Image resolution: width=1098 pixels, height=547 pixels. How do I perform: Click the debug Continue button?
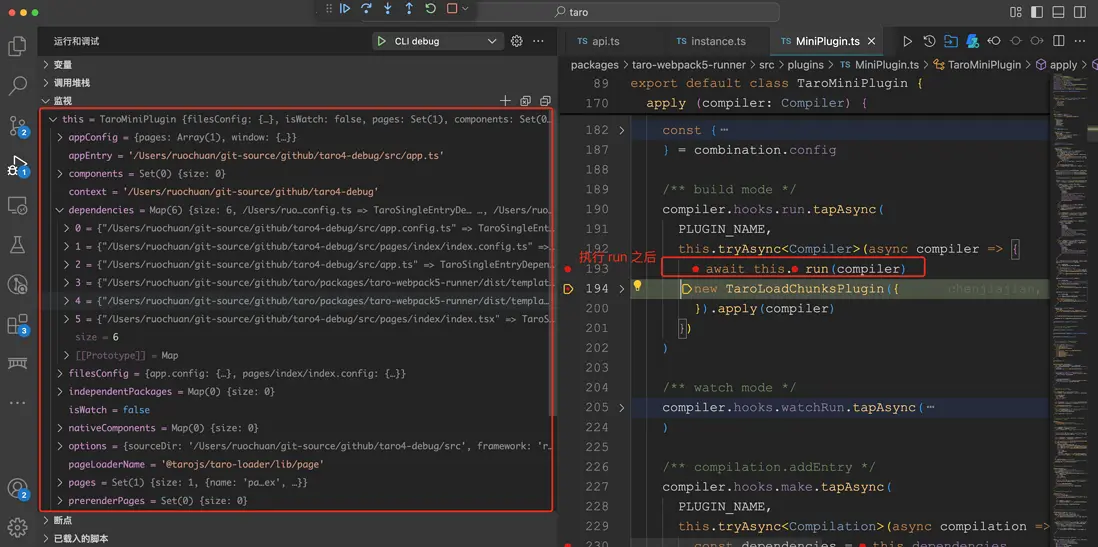click(345, 9)
